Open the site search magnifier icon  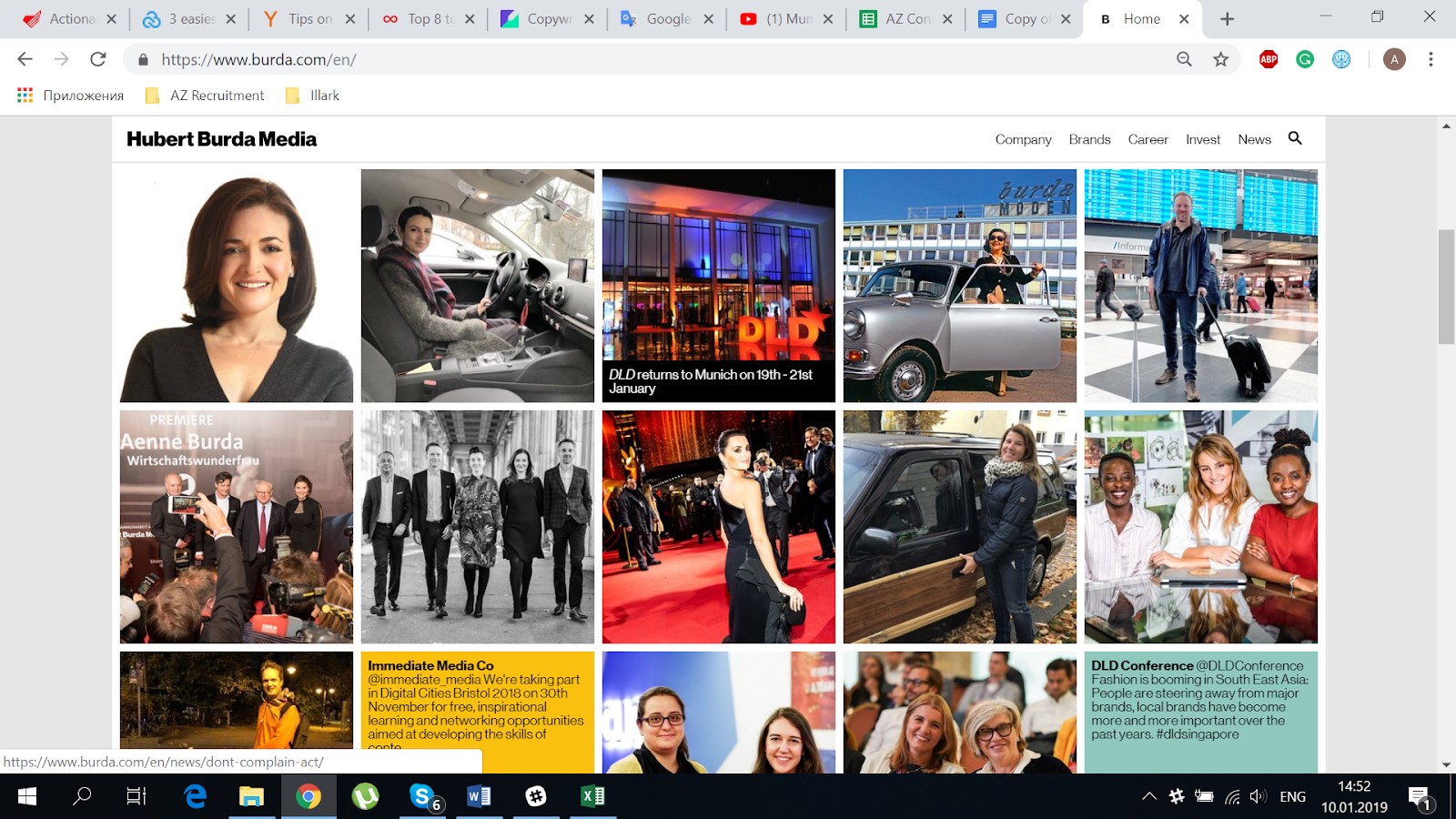(x=1295, y=138)
